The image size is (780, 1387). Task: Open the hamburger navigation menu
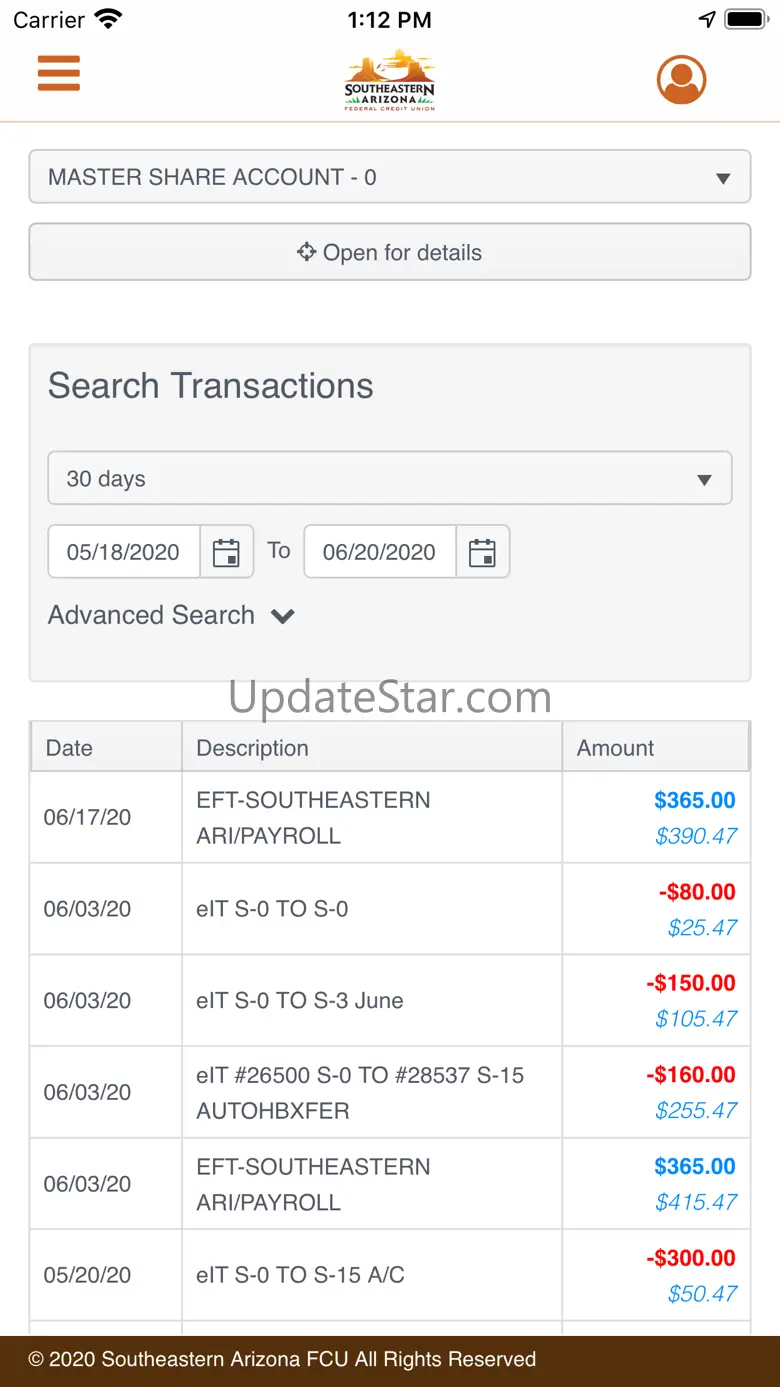59,73
